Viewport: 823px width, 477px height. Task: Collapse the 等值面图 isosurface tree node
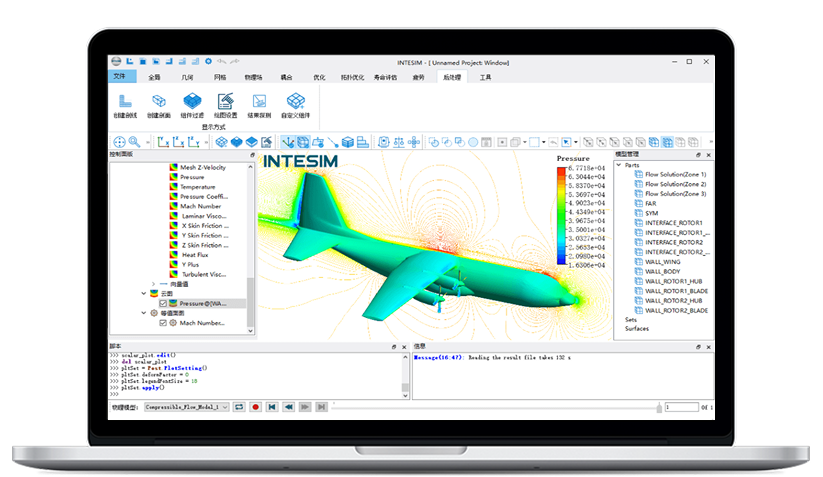tap(144, 313)
